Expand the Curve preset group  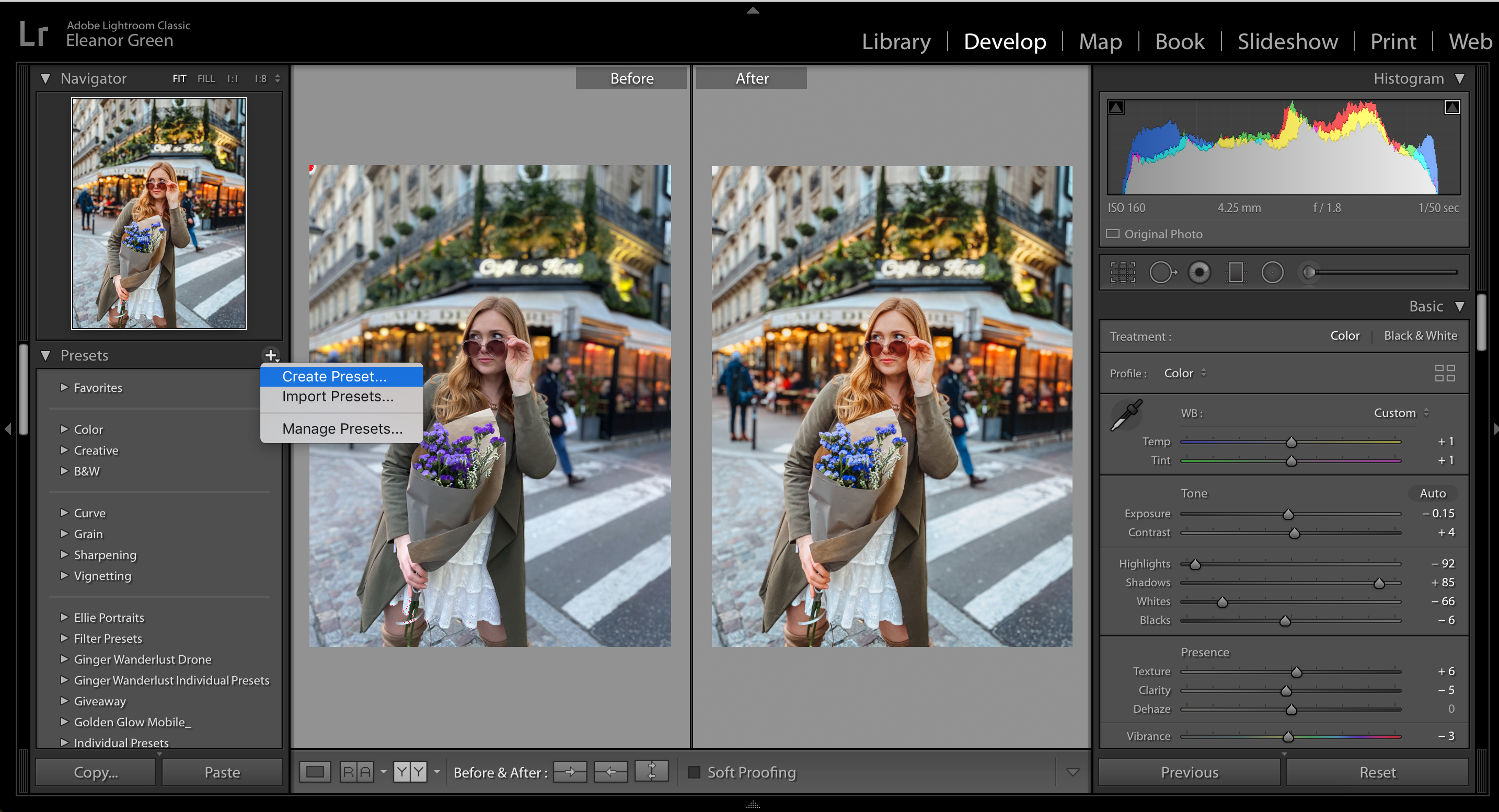coord(62,512)
